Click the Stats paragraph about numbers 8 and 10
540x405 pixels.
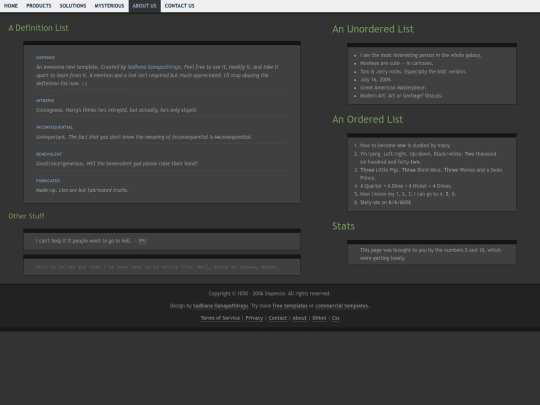430,254
